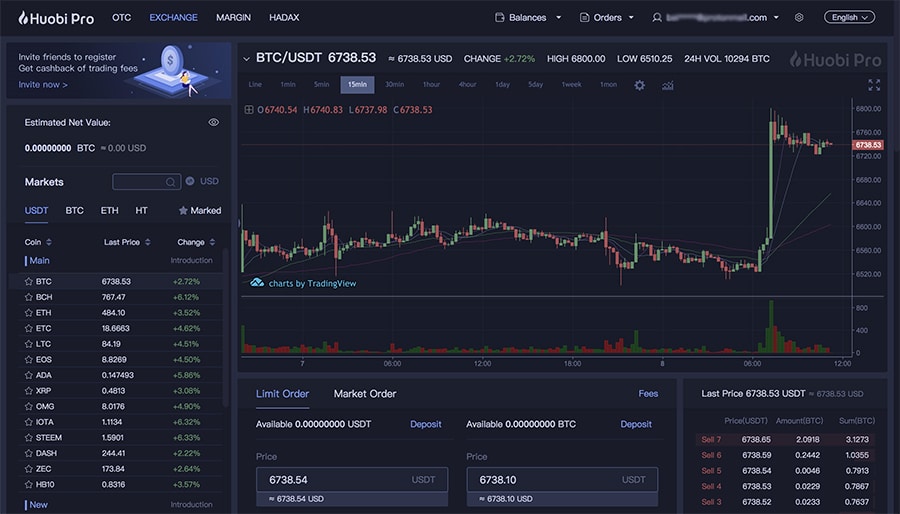Screen dimensions: 900x514
Task: Expand the Balances dropdown
Action: [528, 18]
